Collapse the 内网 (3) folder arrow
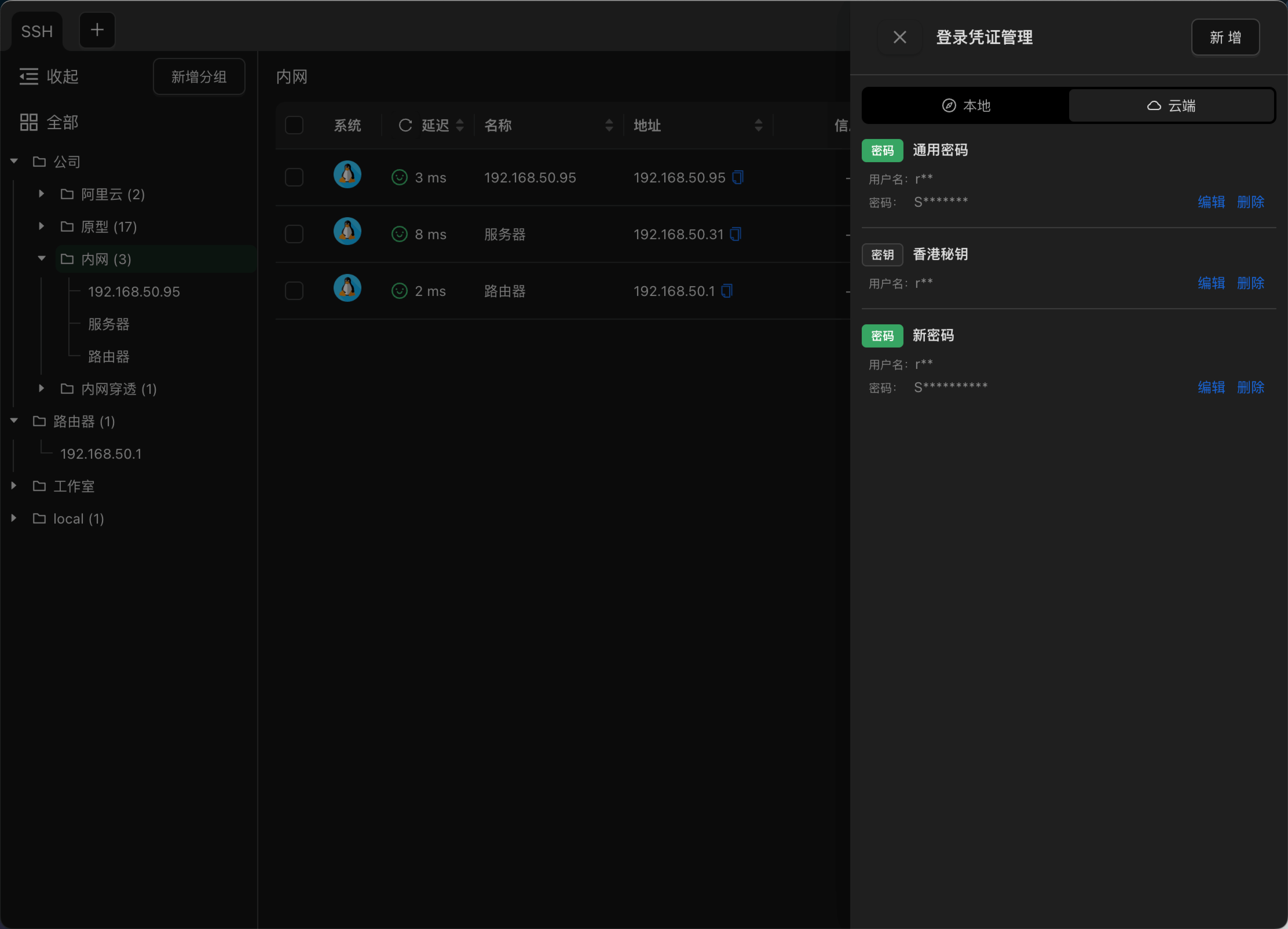The width and height of the screenshot is (1288, 929). [x=41, y=259]
